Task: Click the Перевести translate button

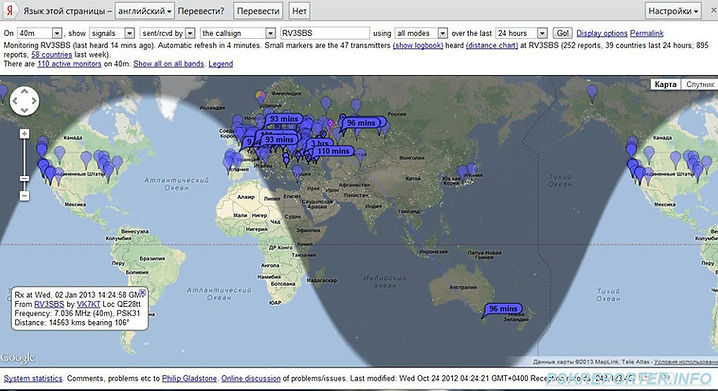Action: pyautogui.click(x=258, y=11)
